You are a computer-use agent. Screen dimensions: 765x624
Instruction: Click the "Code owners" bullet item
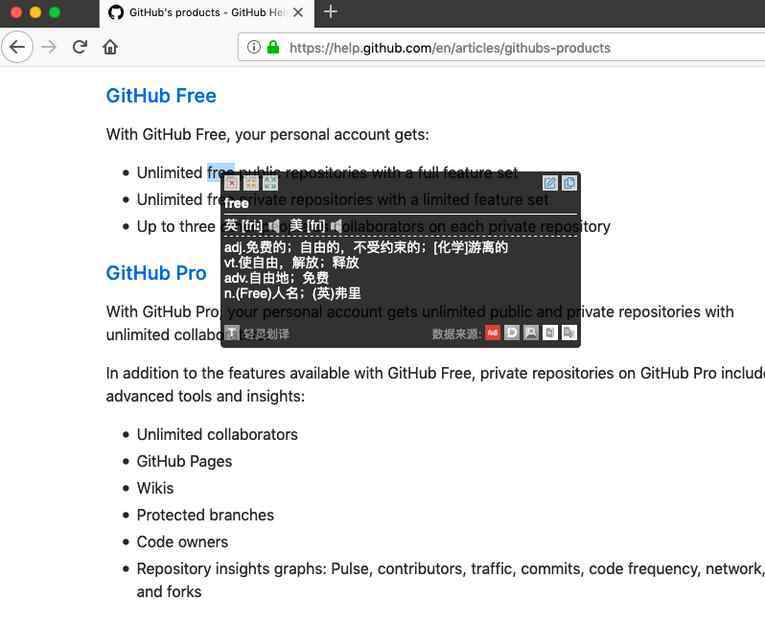pos(182,542)
